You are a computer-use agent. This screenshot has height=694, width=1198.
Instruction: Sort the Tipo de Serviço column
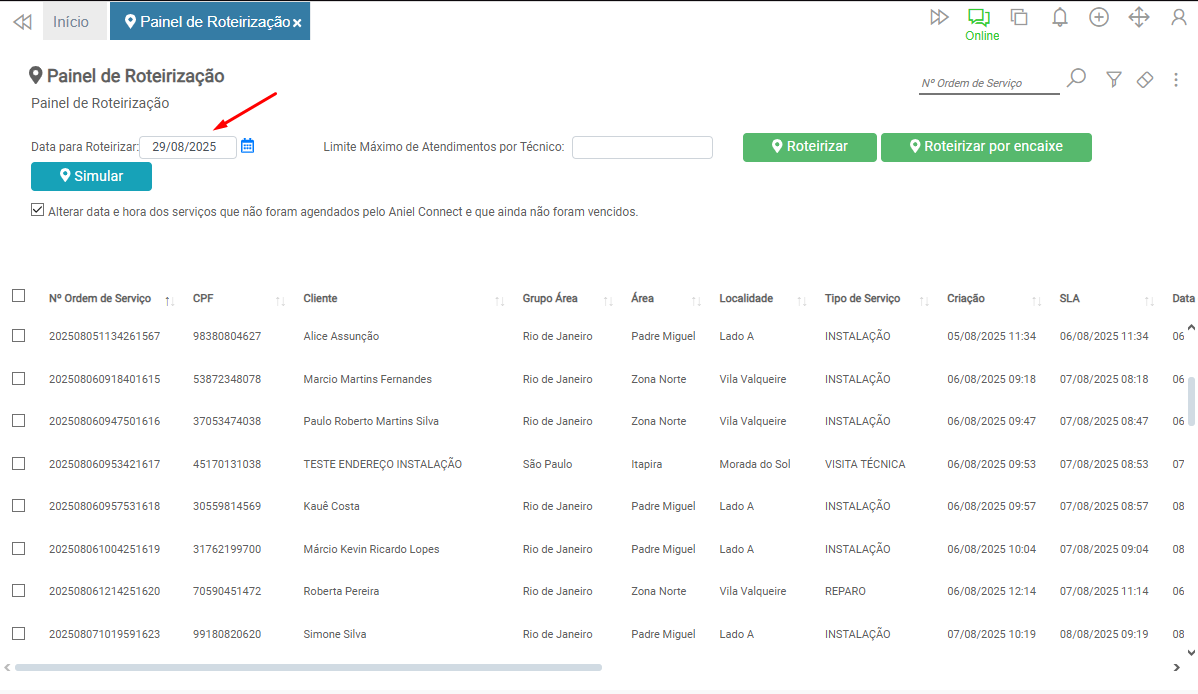tap(925, 300)
